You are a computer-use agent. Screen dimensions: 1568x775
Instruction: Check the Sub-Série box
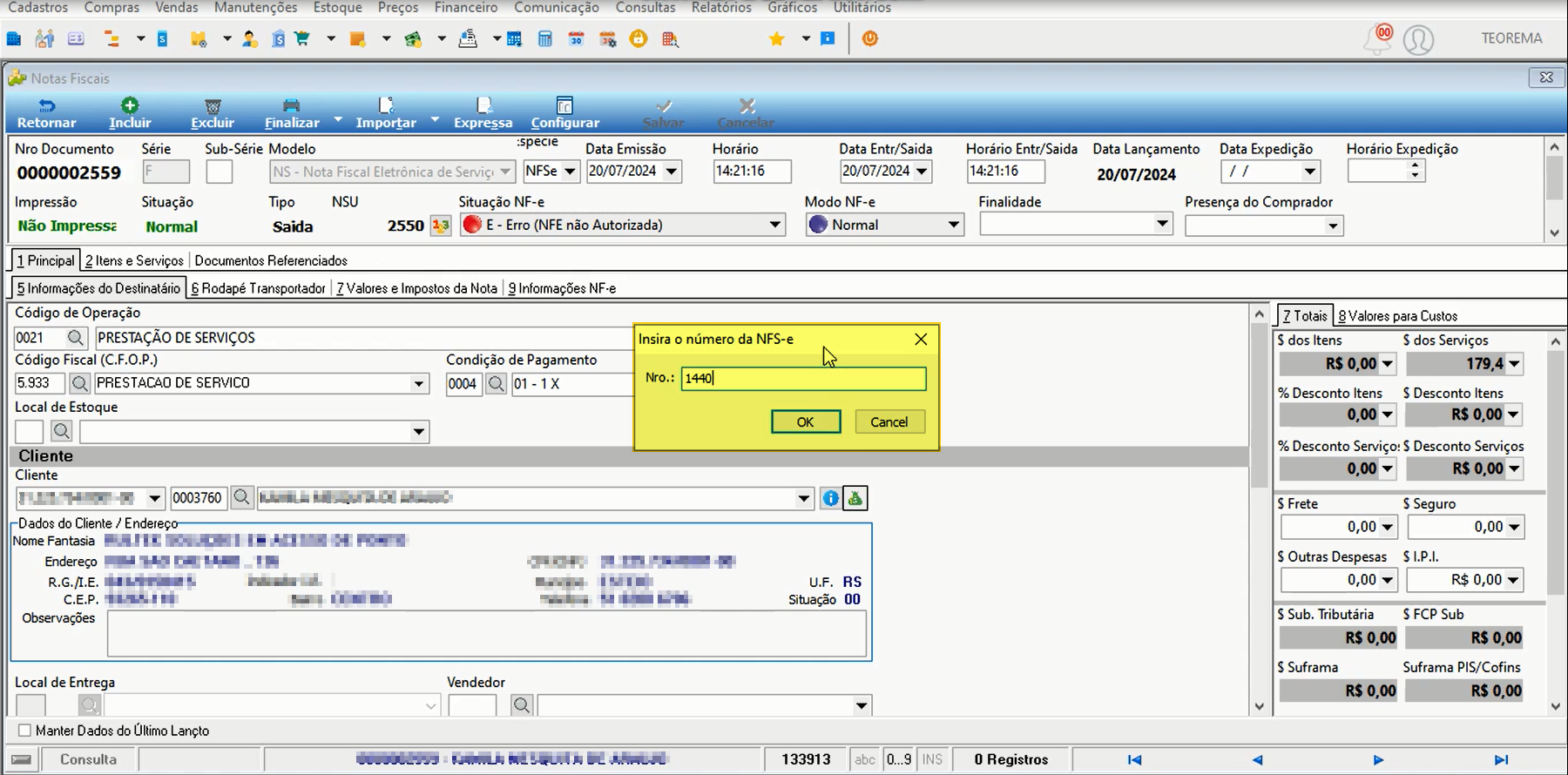pos(220,172)
